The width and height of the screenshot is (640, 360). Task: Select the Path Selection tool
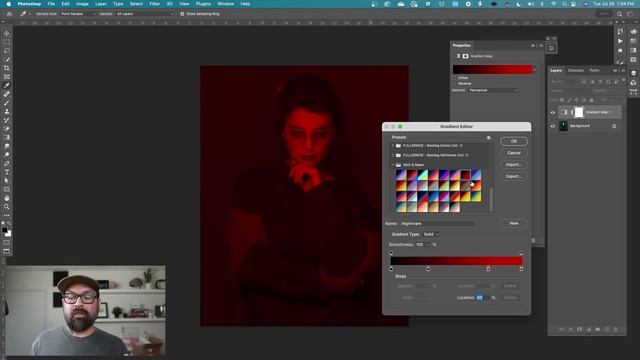pyautogui.click(x=7, y=180)
